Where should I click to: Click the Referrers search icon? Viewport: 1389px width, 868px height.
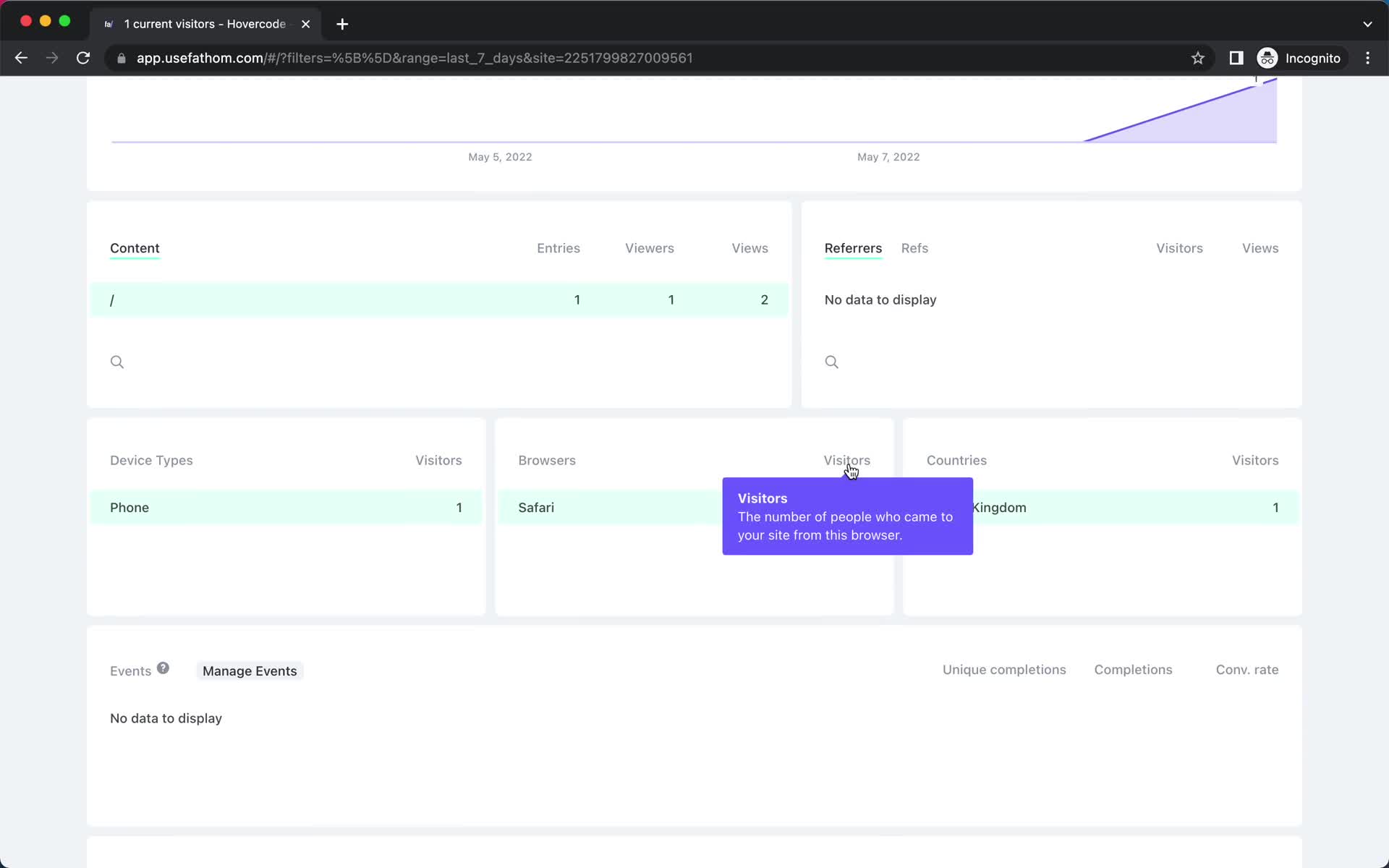(831, 361)
